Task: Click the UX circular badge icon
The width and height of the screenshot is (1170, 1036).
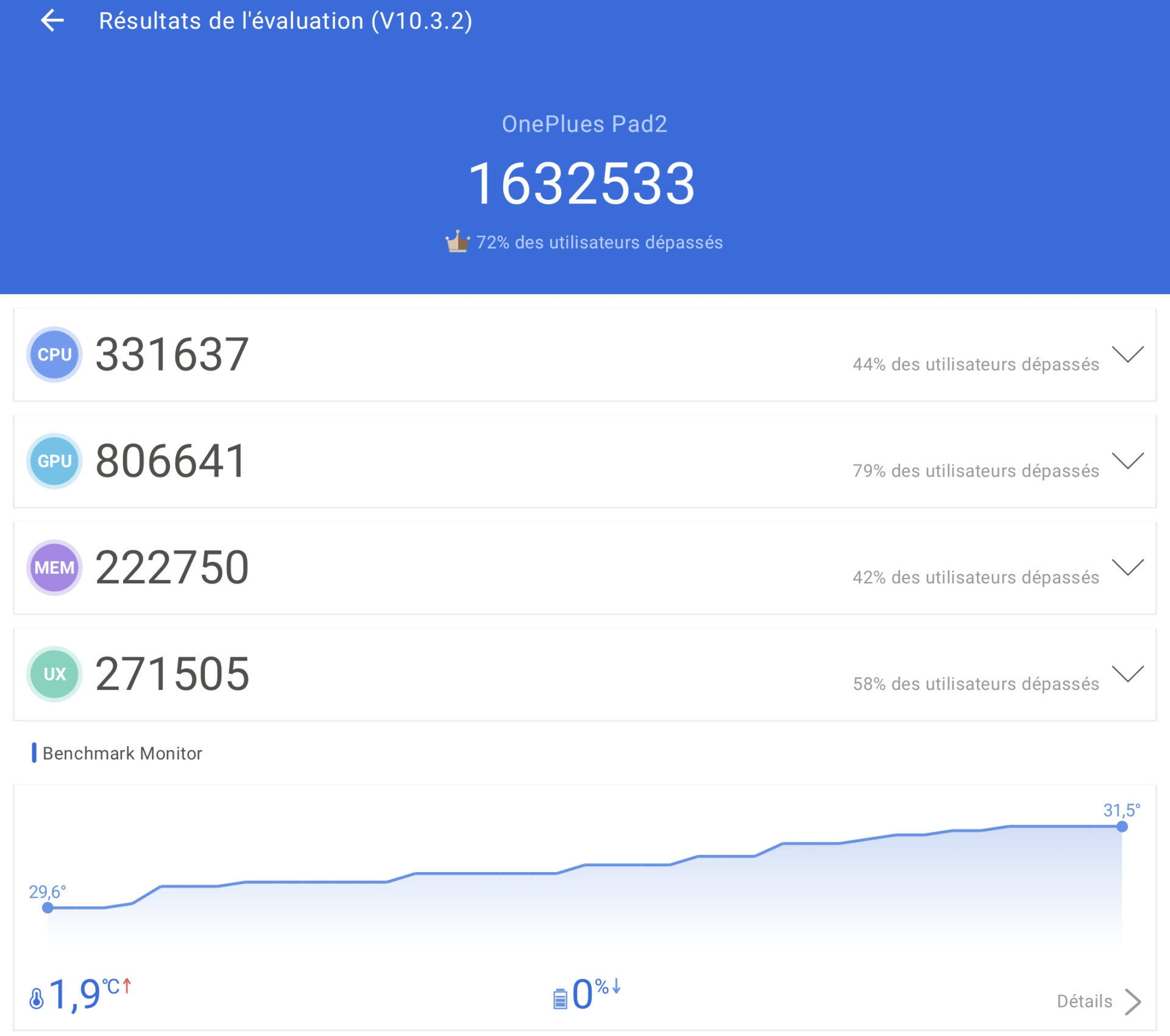Action: [x=54, y=673]
